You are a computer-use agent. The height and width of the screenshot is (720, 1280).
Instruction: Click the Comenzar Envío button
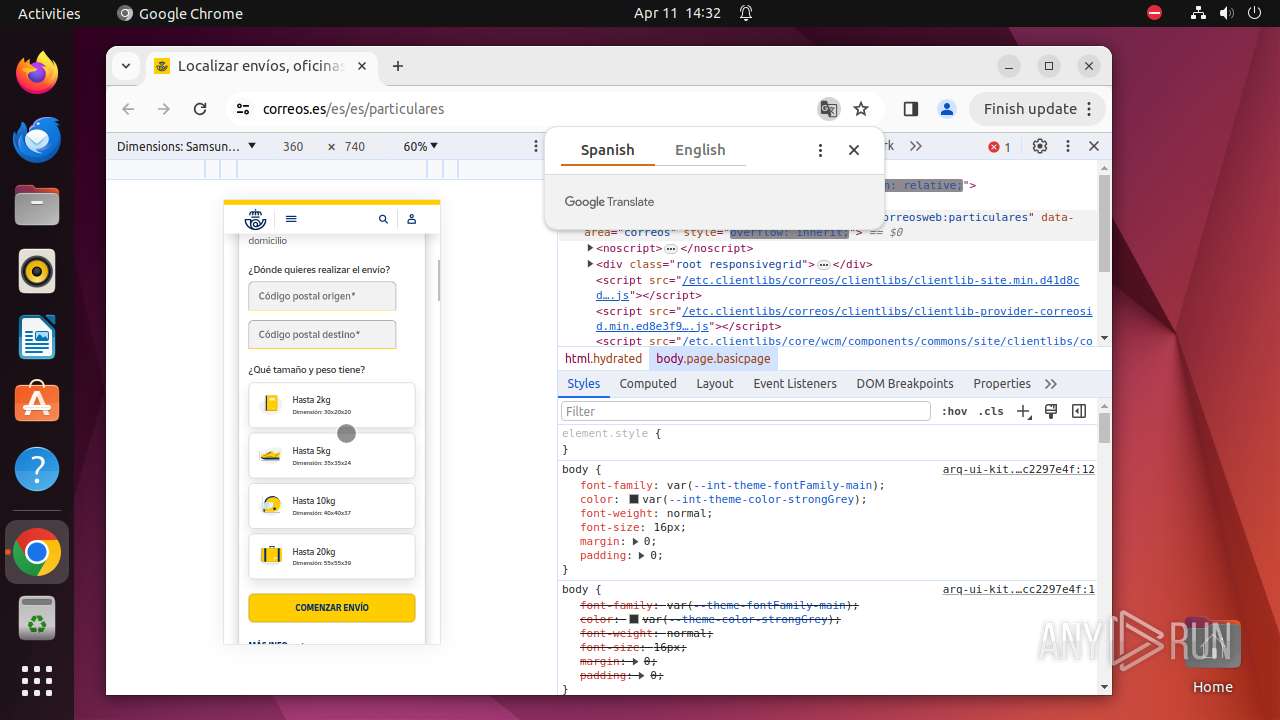click(x=332, y=607)
